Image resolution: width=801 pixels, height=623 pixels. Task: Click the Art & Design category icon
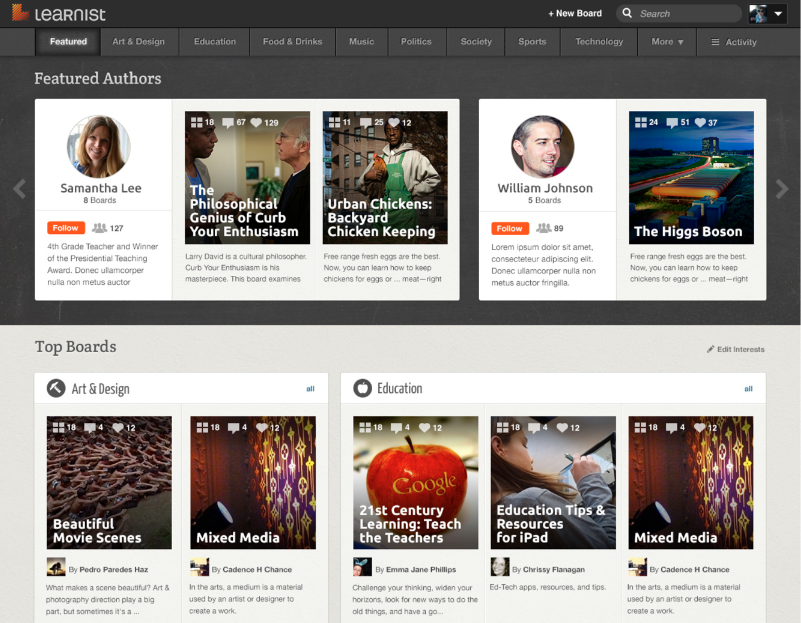point(56,388)
